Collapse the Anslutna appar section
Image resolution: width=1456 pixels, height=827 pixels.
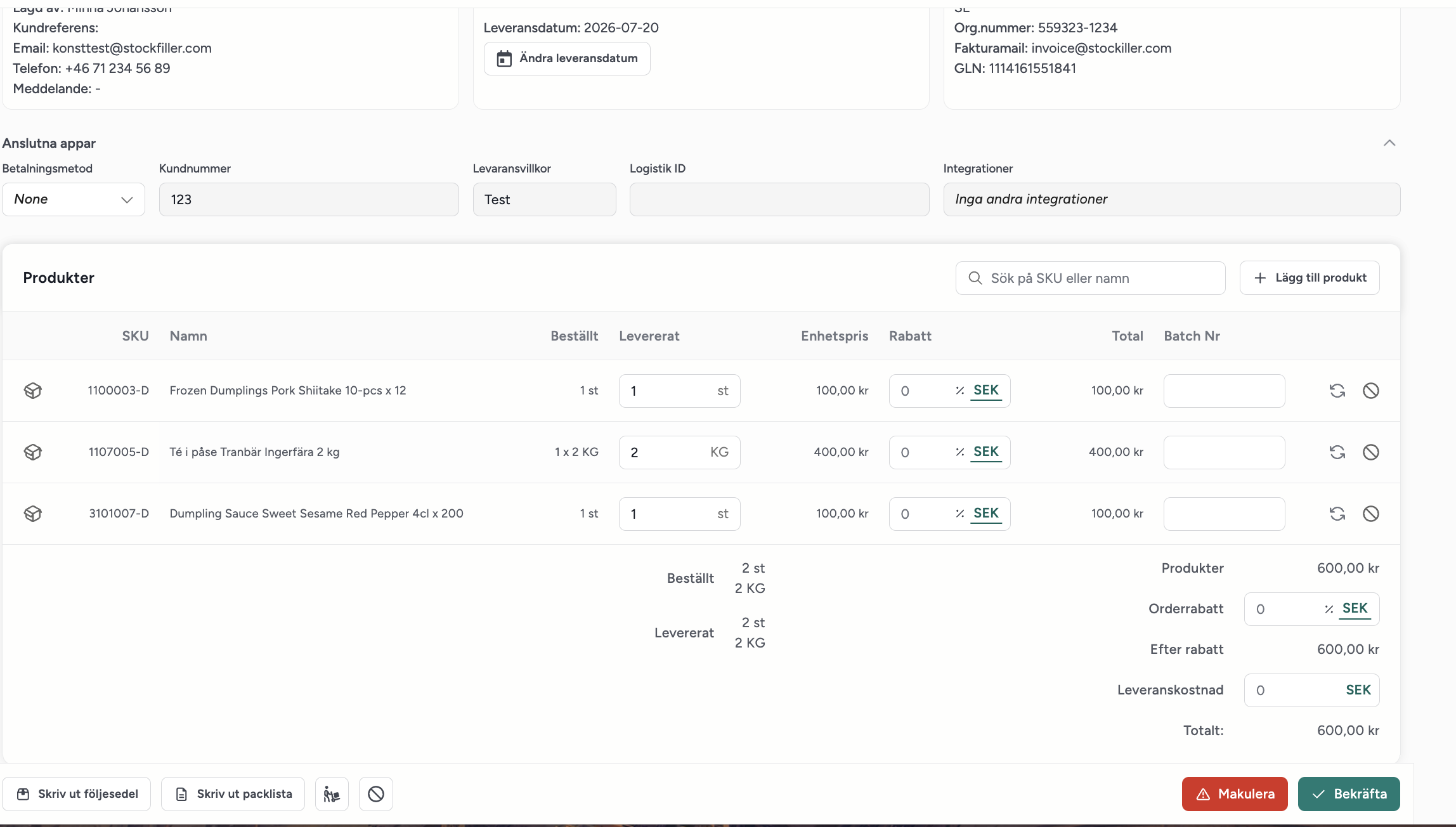pyautogui.click(x=1389, y=143)
